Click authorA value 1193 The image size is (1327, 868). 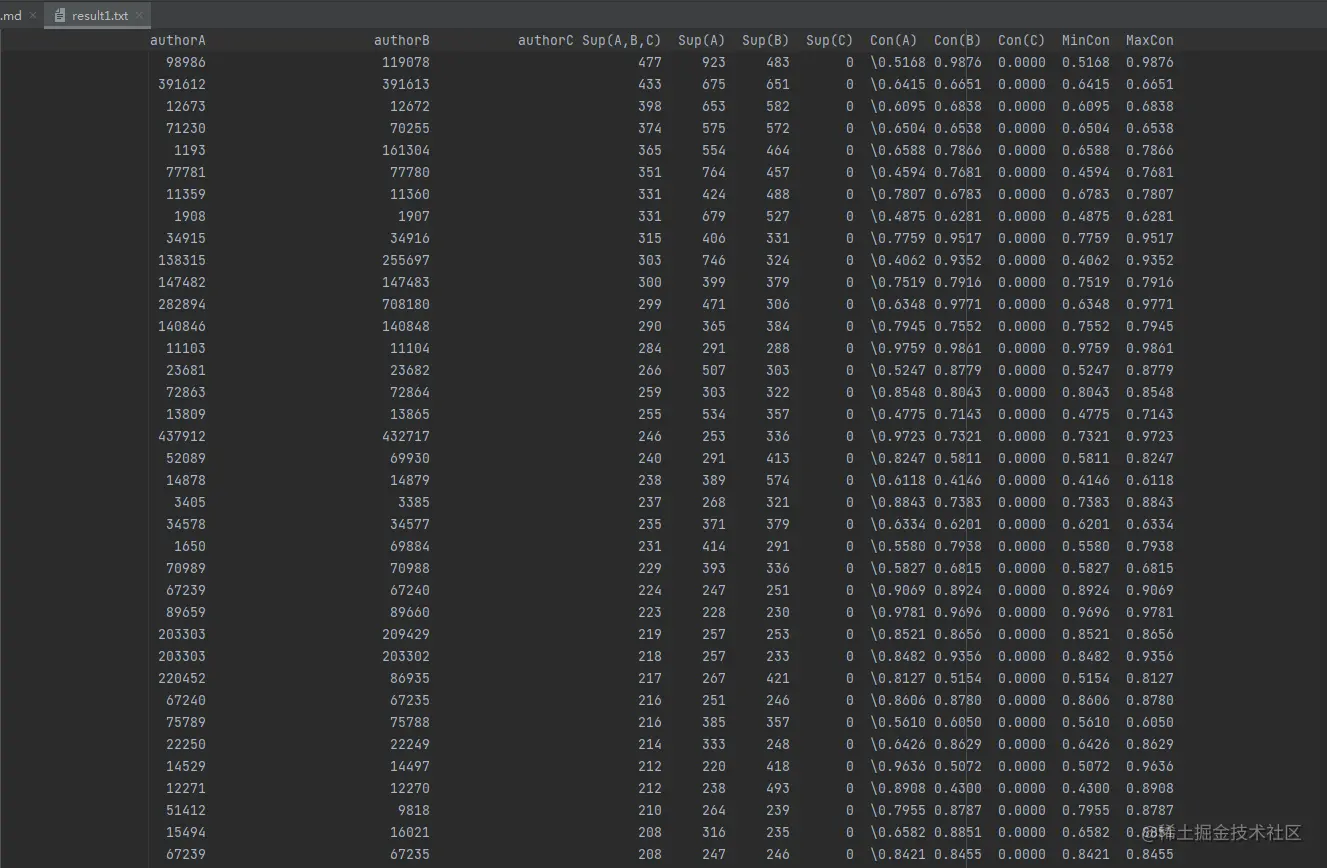click(190, 150)
